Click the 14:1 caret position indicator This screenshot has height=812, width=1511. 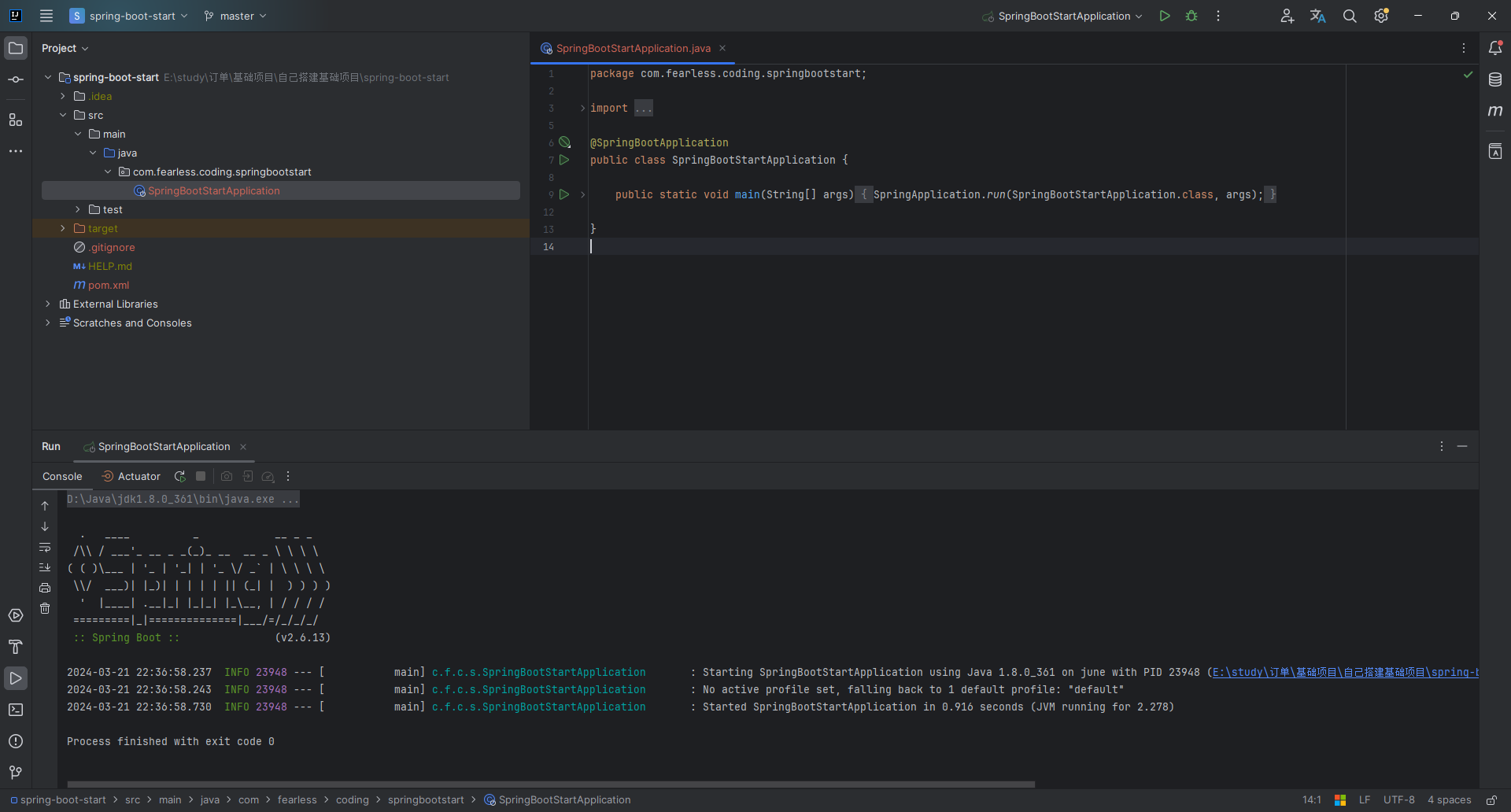1312,800
